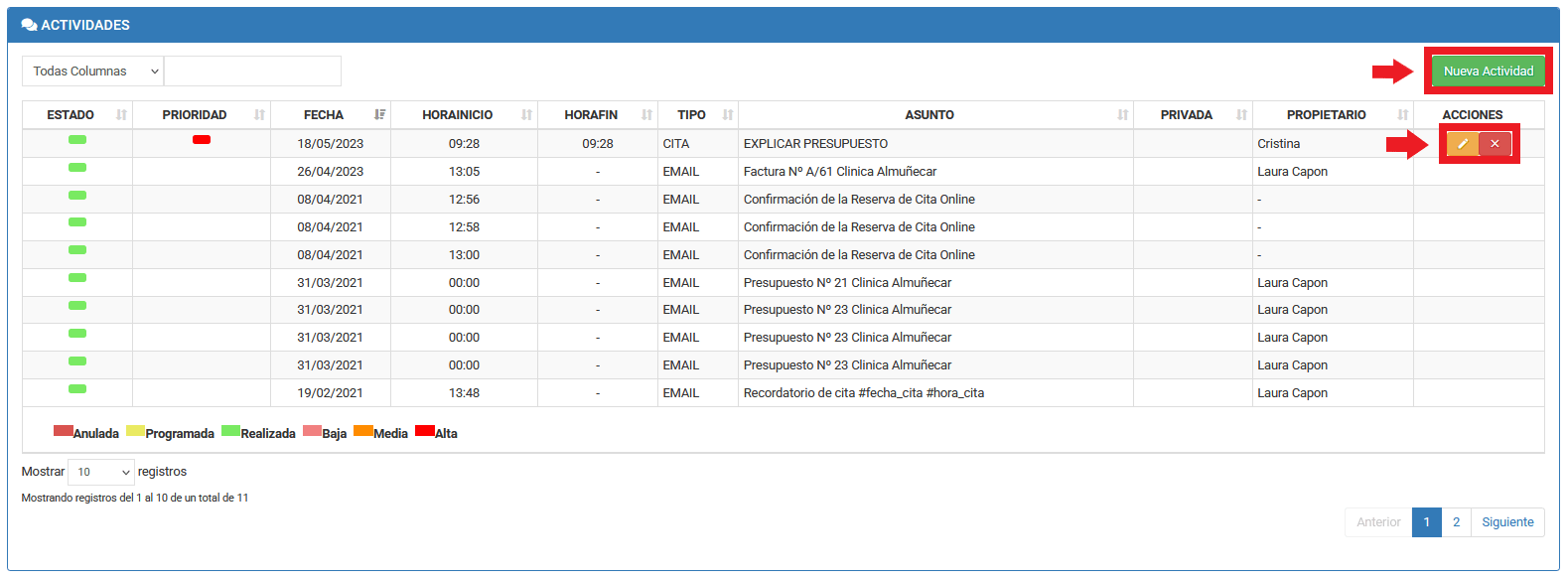1568x578 pixels.
Task: Click the green status of the 18/05/2023 row
Action: (x=77, y=140)
